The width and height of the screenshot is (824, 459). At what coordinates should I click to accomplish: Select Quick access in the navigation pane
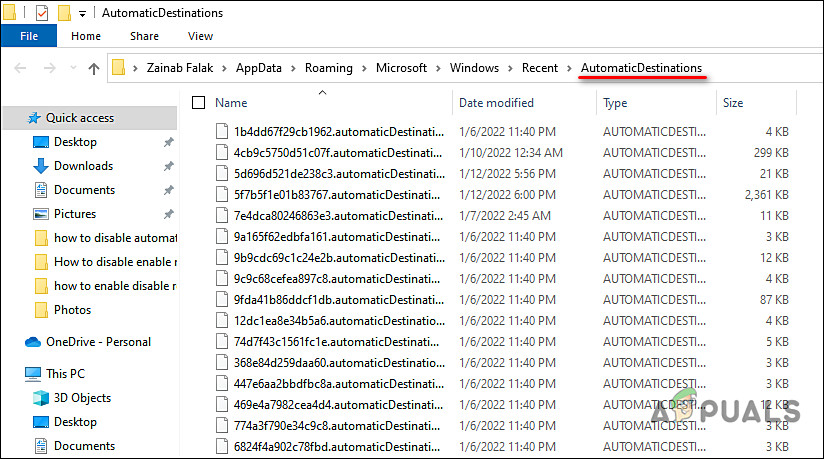click(x=90, y=118)
